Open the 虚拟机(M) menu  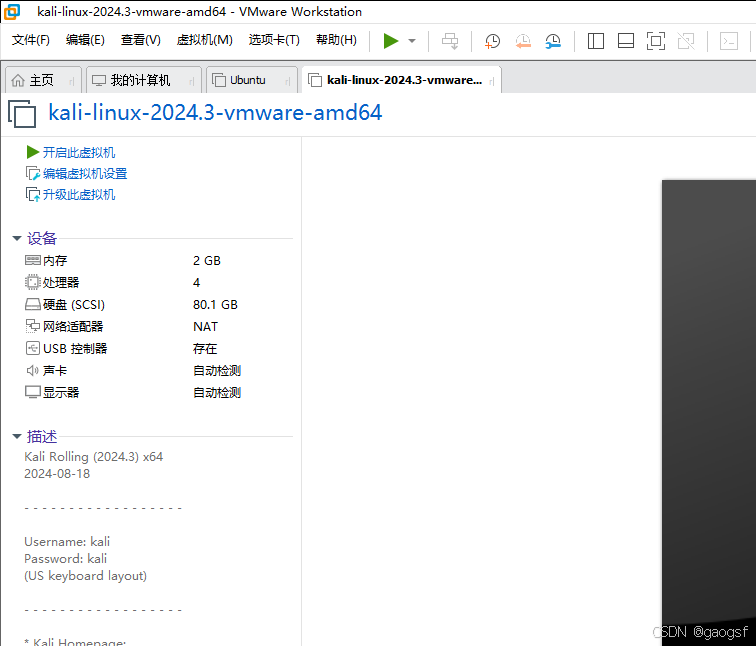tap(204, 40)
